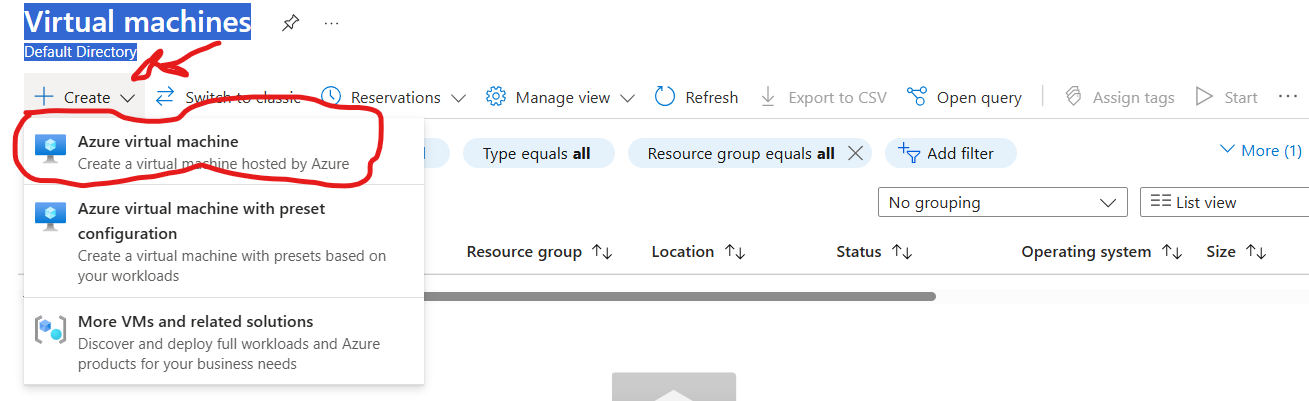This screenshot has height=401, width=1309.
Task: Click the Refresh label
Action: [x=712, y=97]
